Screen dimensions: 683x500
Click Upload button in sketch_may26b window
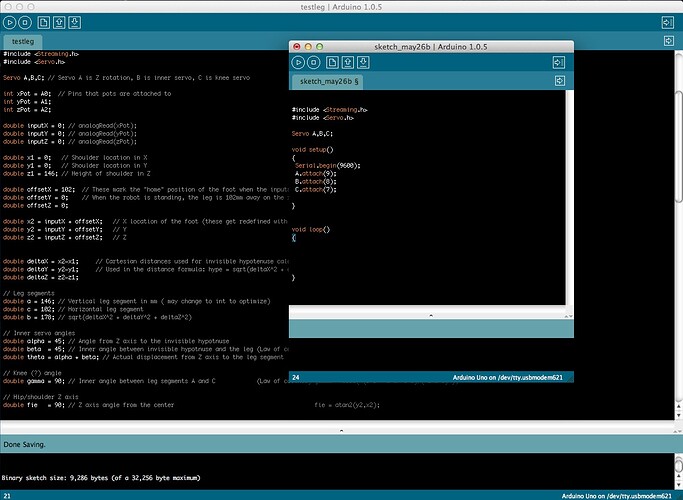click(314, 62)
